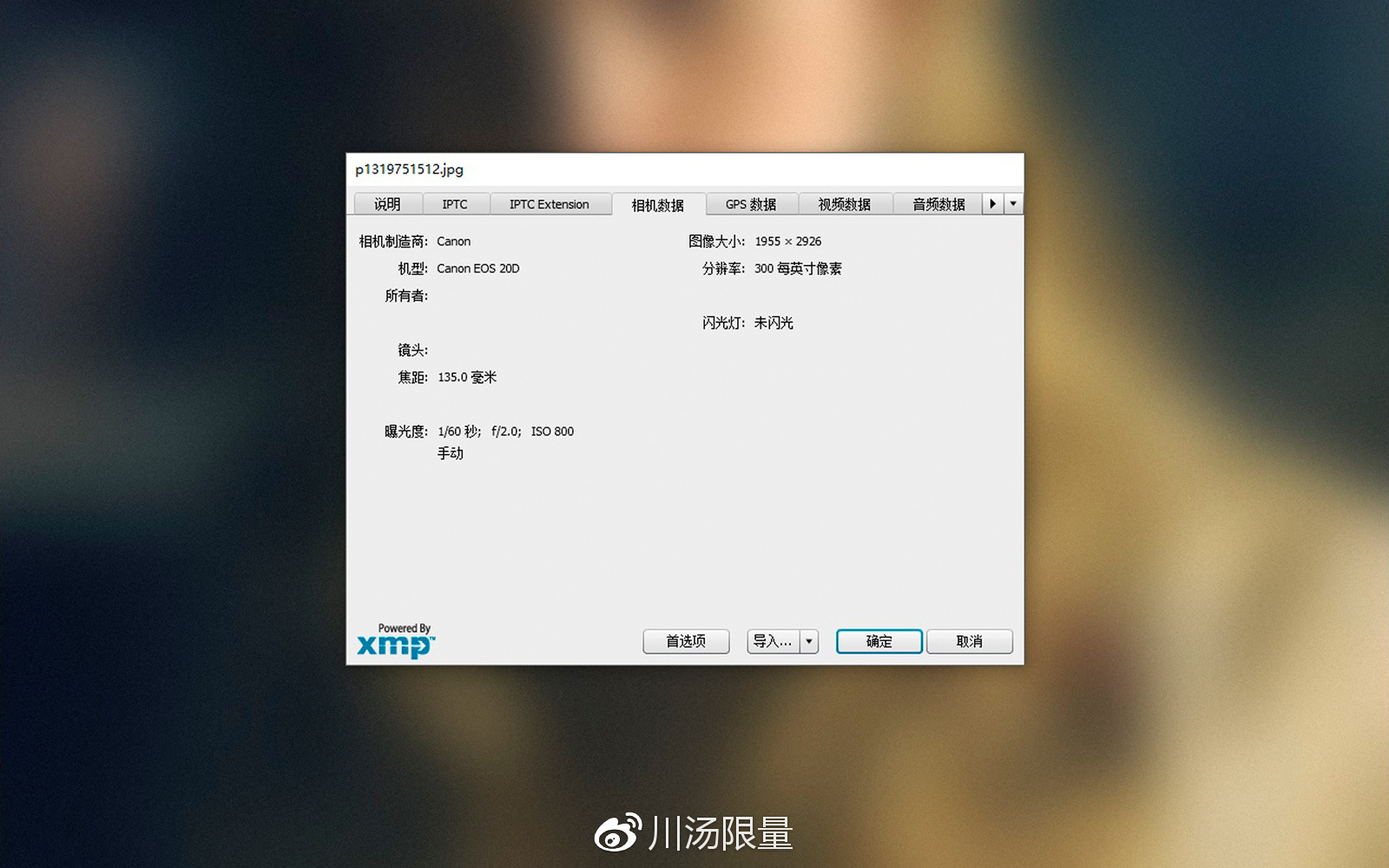The image size is (1389, 868).
Task: Click the p1319751512.jpg title bar
Action: (x=685, y=169)
